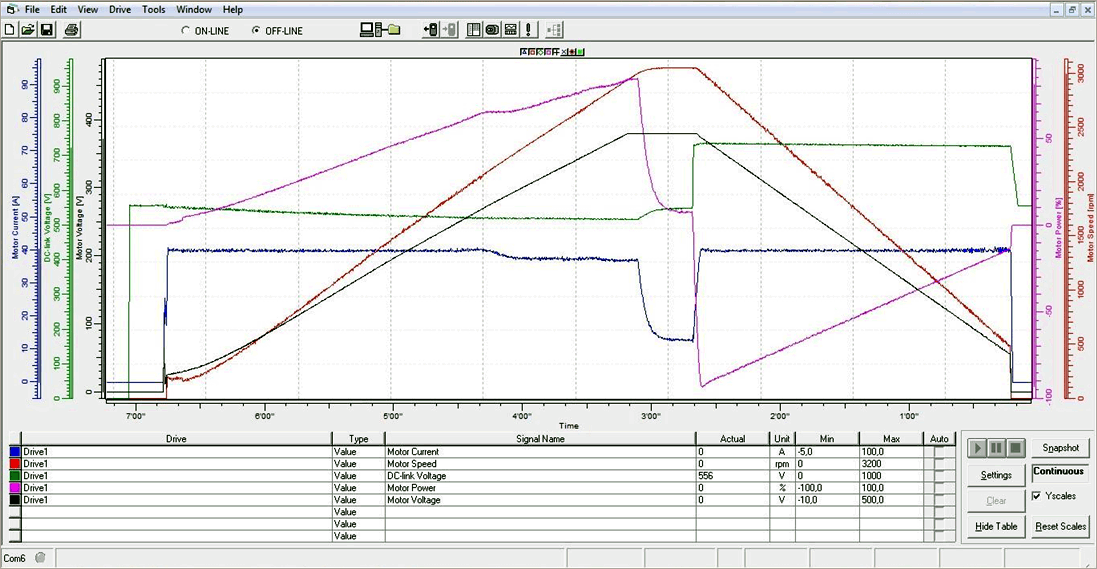Image resolution: width=1097 pixels, height=569 pixels.
Task: Click the greyed block diagram icon
Action: [553, 30]
